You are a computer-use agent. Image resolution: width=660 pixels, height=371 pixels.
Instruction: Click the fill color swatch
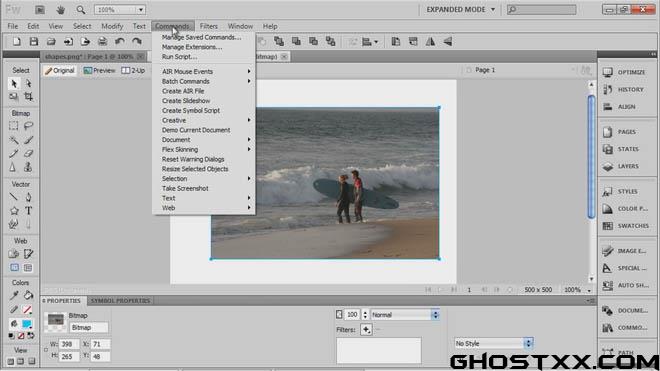[27, 324]
